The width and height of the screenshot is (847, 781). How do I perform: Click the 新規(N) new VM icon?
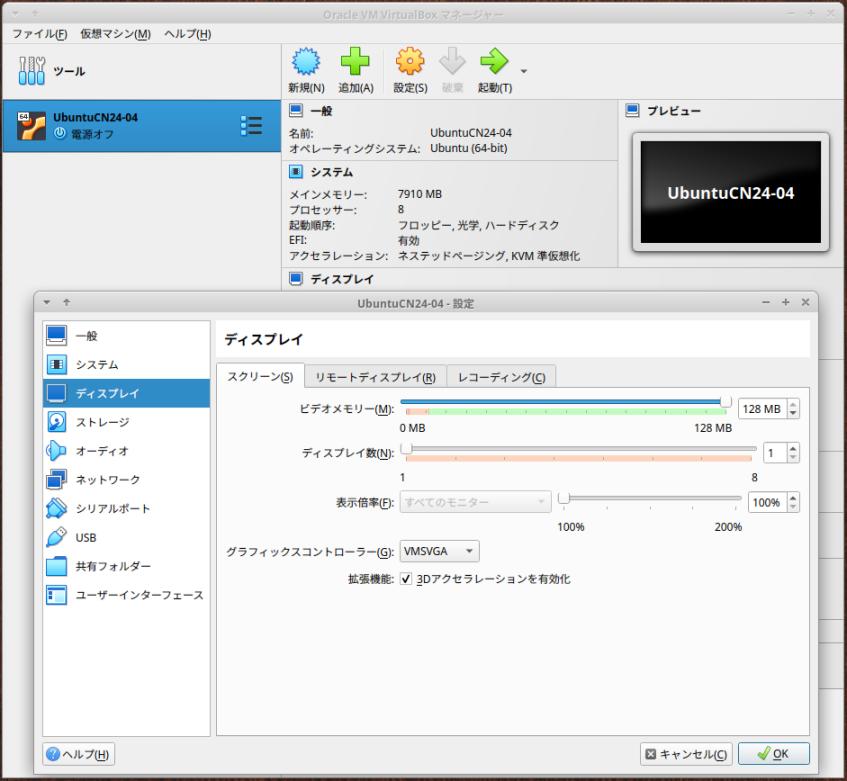306,61
